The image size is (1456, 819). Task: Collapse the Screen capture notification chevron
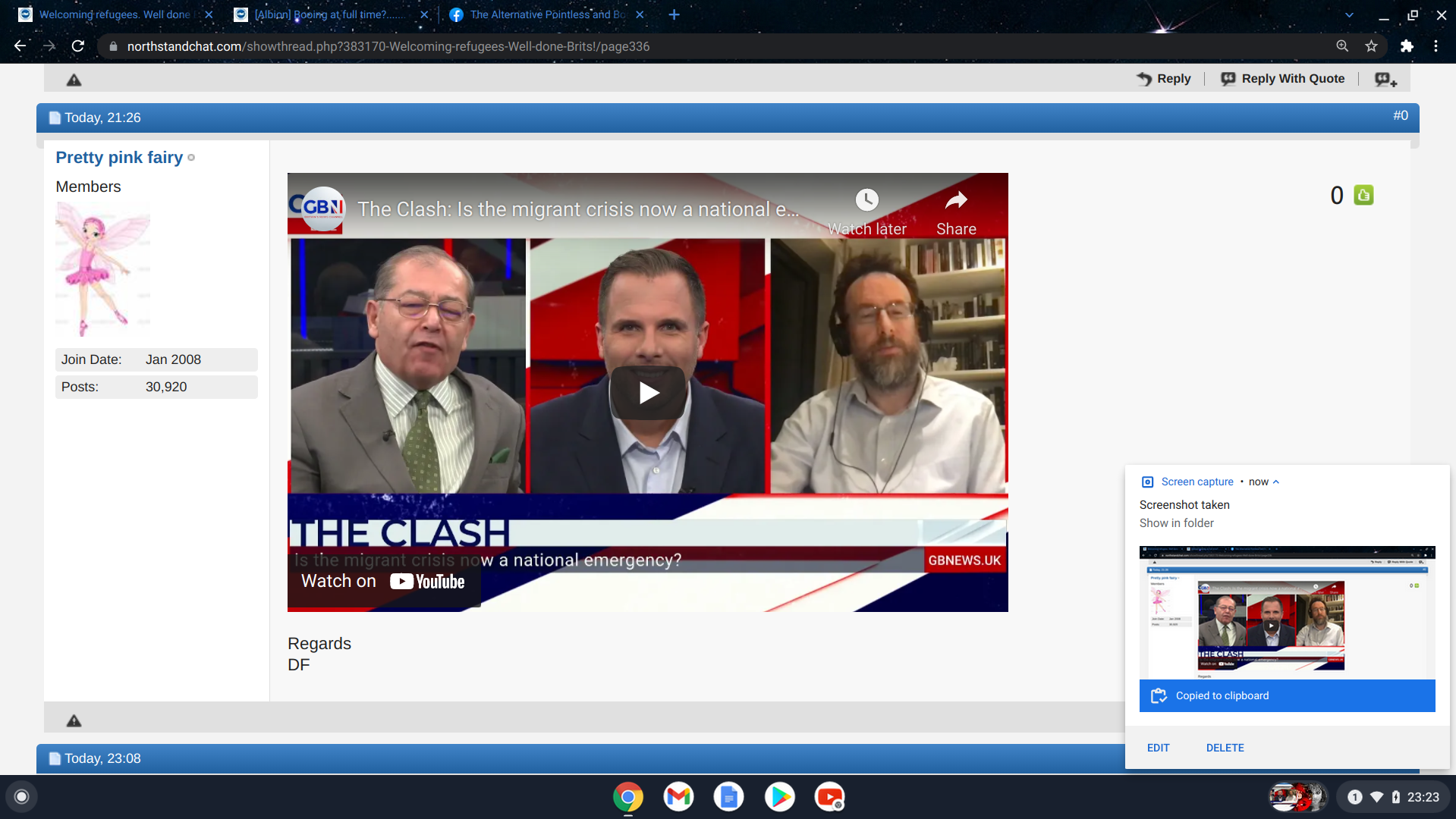click(1275, 482)
